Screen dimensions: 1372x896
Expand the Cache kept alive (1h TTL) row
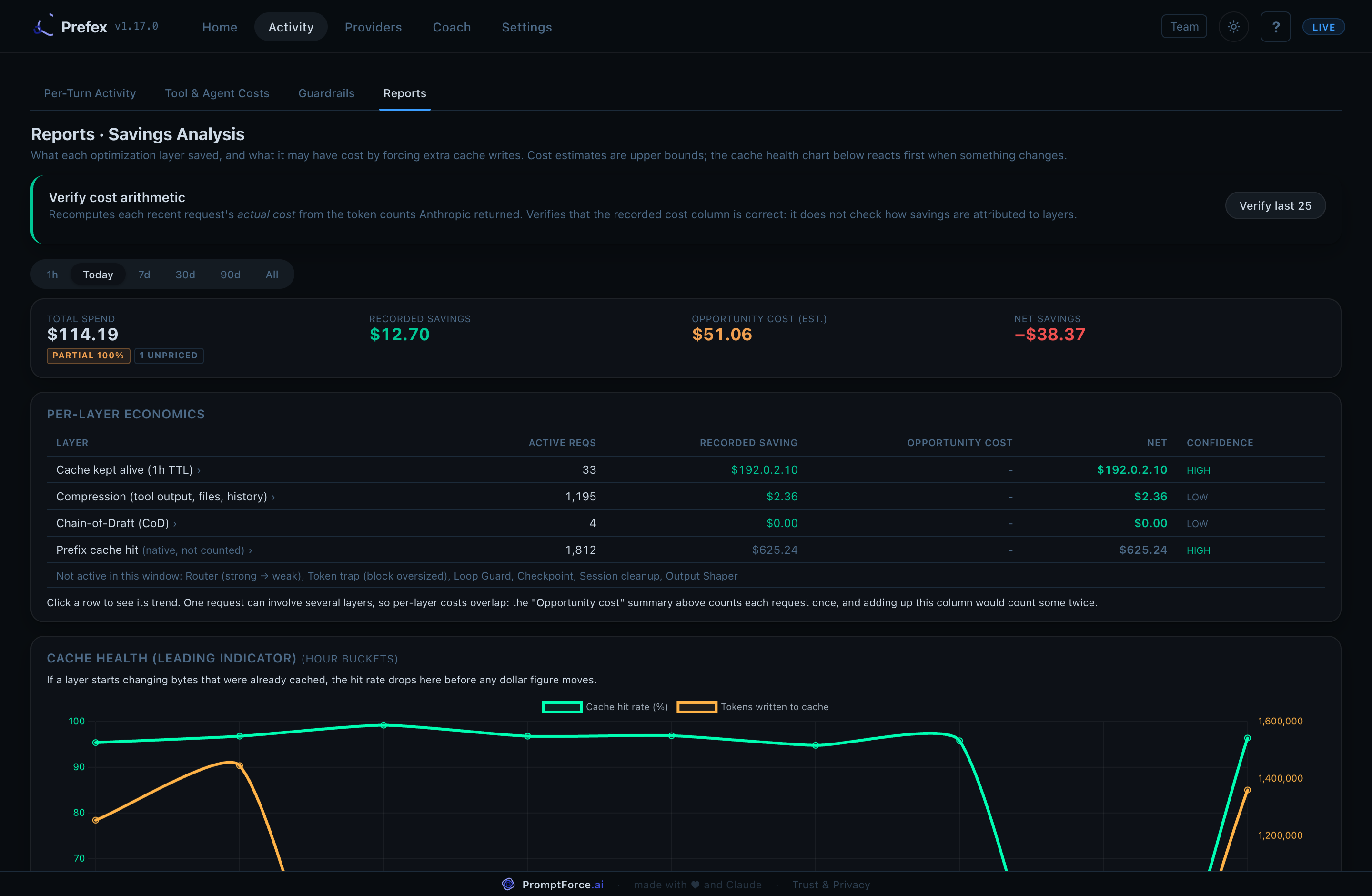pos(686,469)
